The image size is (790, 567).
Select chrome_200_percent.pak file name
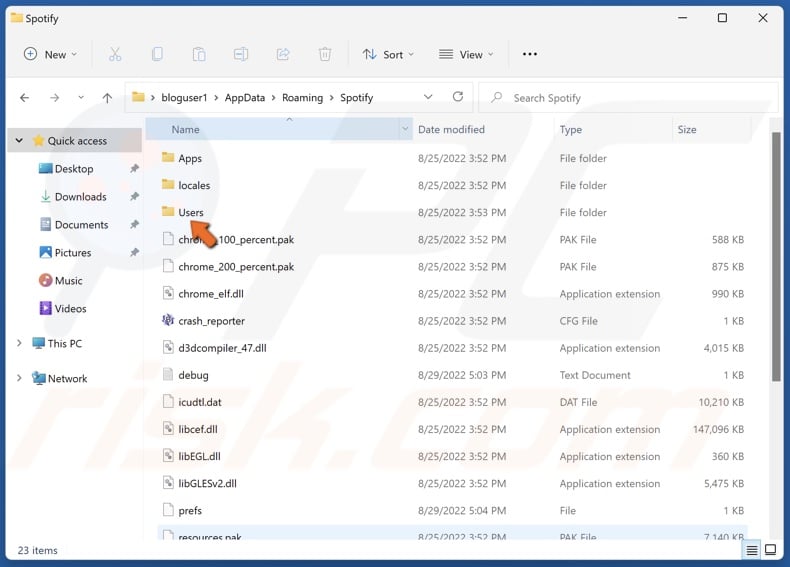click(236, 267)
